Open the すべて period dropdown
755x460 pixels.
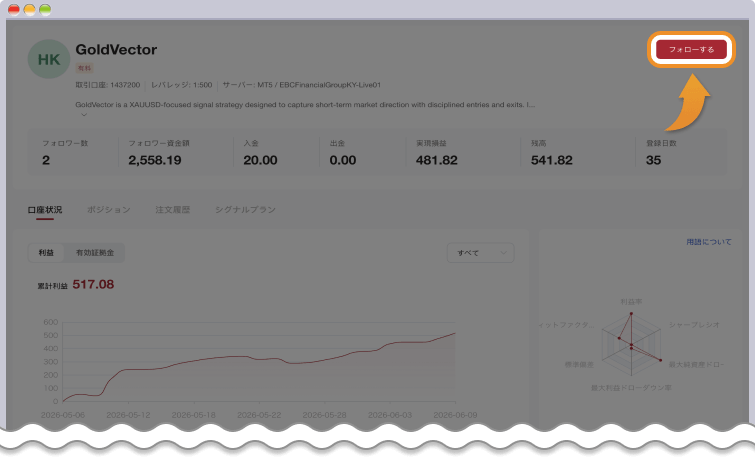point(481,253)
